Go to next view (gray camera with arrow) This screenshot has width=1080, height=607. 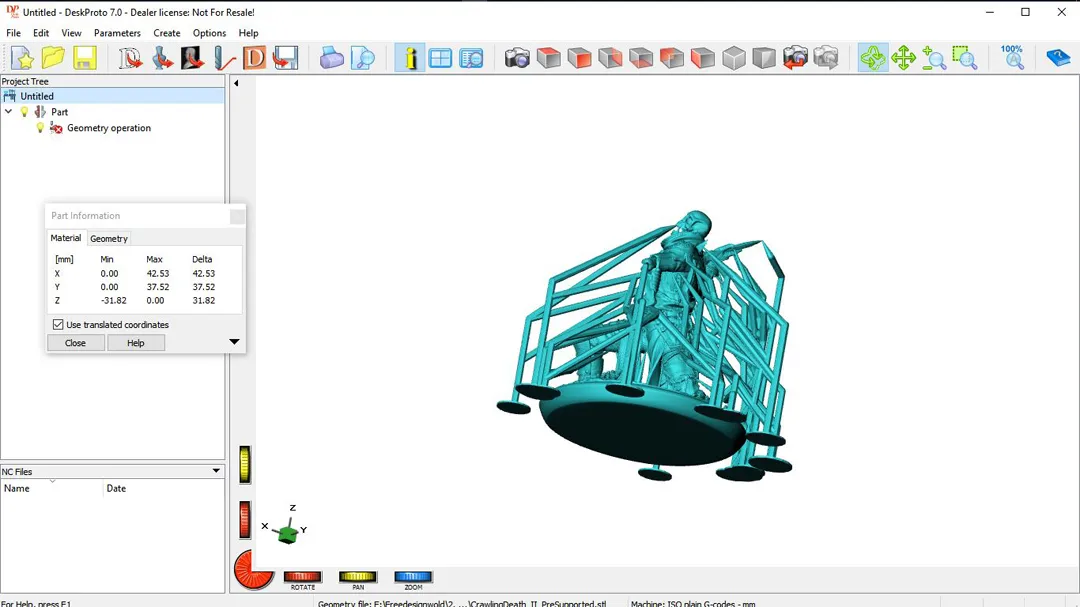coord(826,58)
